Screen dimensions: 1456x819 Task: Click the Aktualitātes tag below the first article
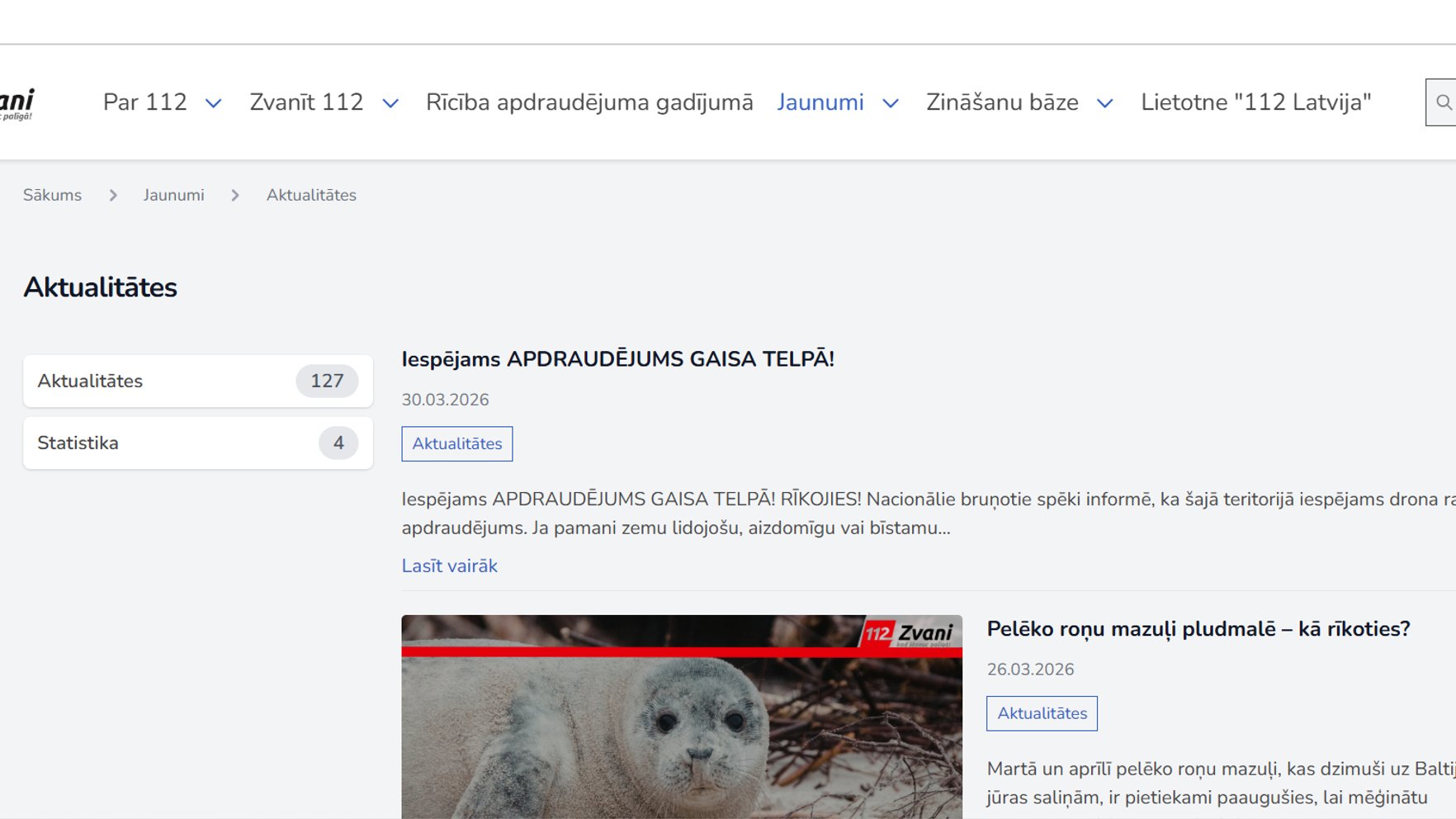457,443
